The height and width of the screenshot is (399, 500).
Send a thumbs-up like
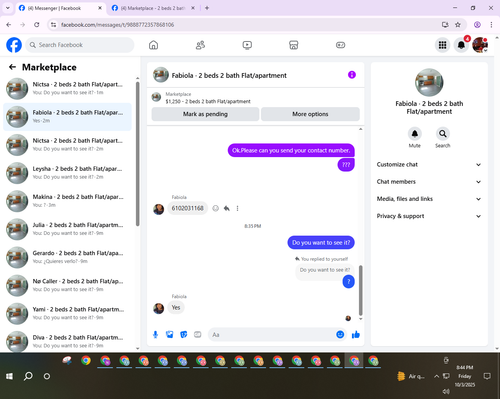[356, 334]
